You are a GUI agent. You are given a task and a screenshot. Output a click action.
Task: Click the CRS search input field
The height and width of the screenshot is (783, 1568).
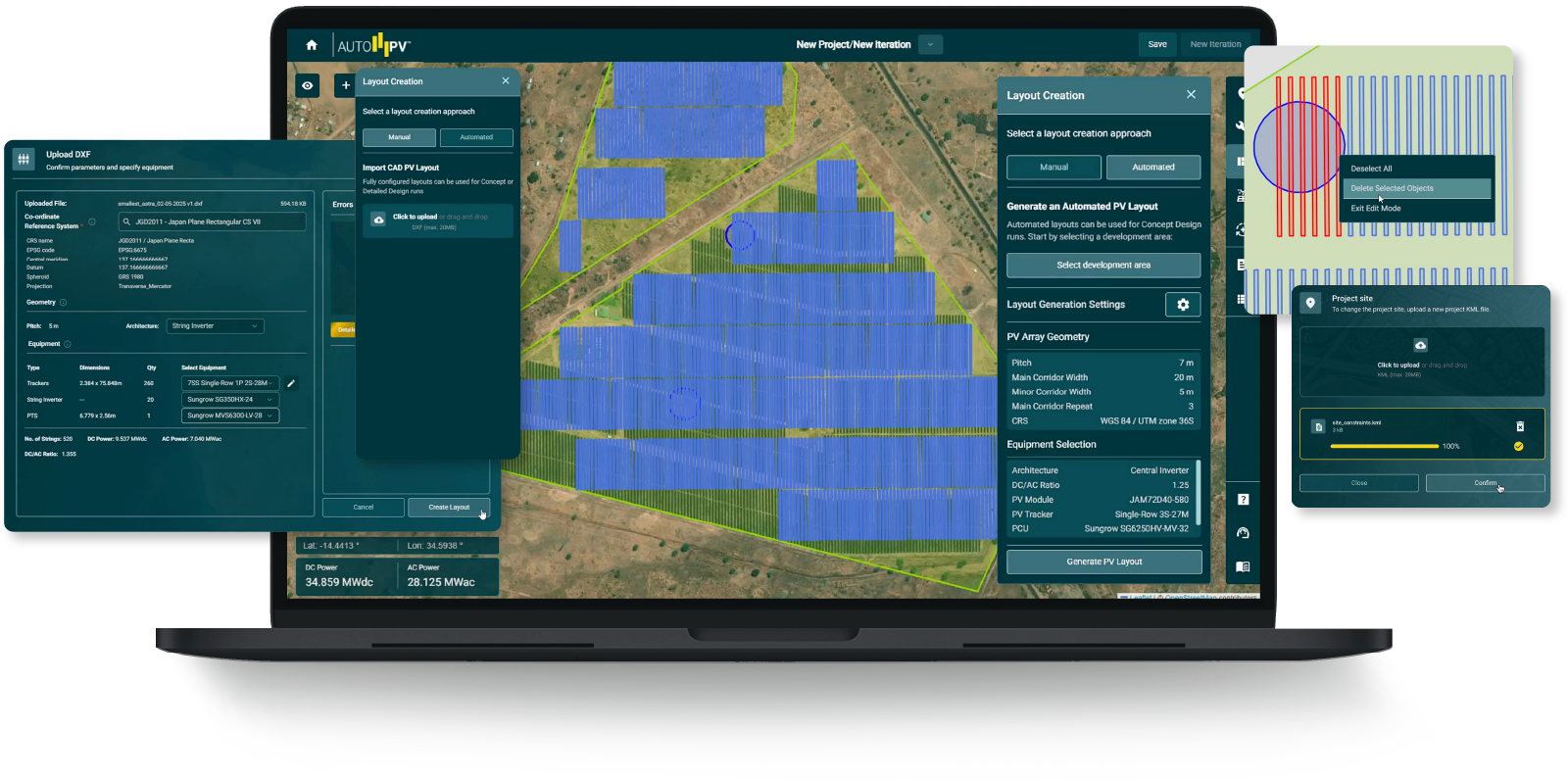(212, 221)
